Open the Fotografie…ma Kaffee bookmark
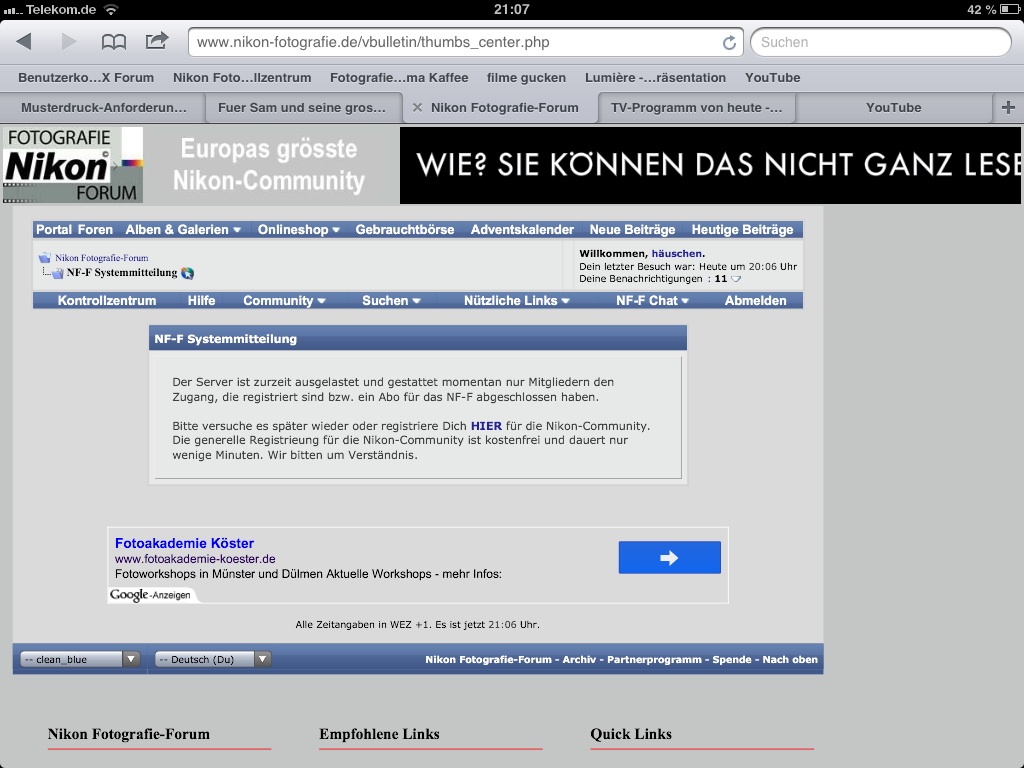1024x768 pixels. click(x=399, y=78)
